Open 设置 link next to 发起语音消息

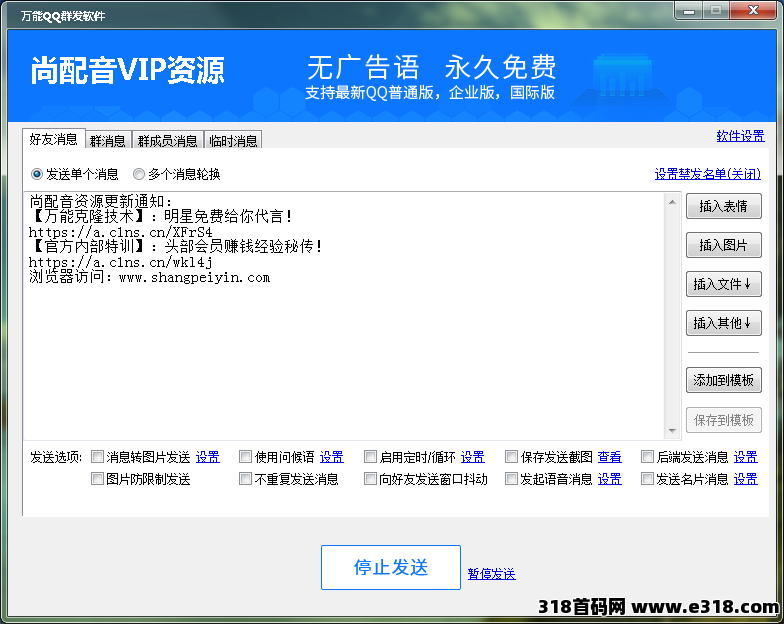click(x=610, y=479)
